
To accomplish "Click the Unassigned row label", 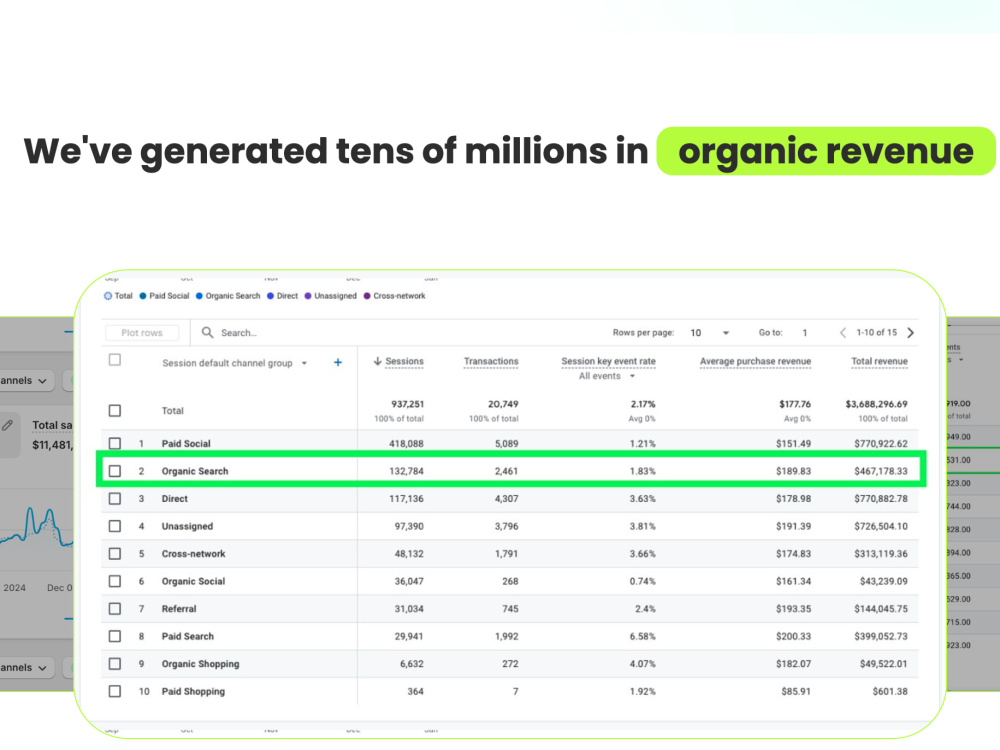I will 187,526.
